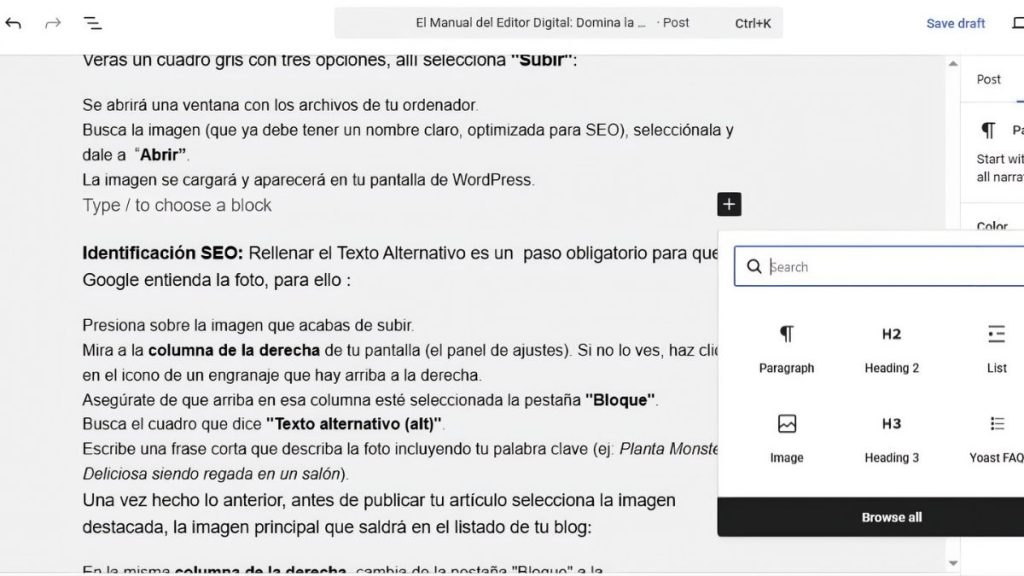Insert a List block

(997, 349)
